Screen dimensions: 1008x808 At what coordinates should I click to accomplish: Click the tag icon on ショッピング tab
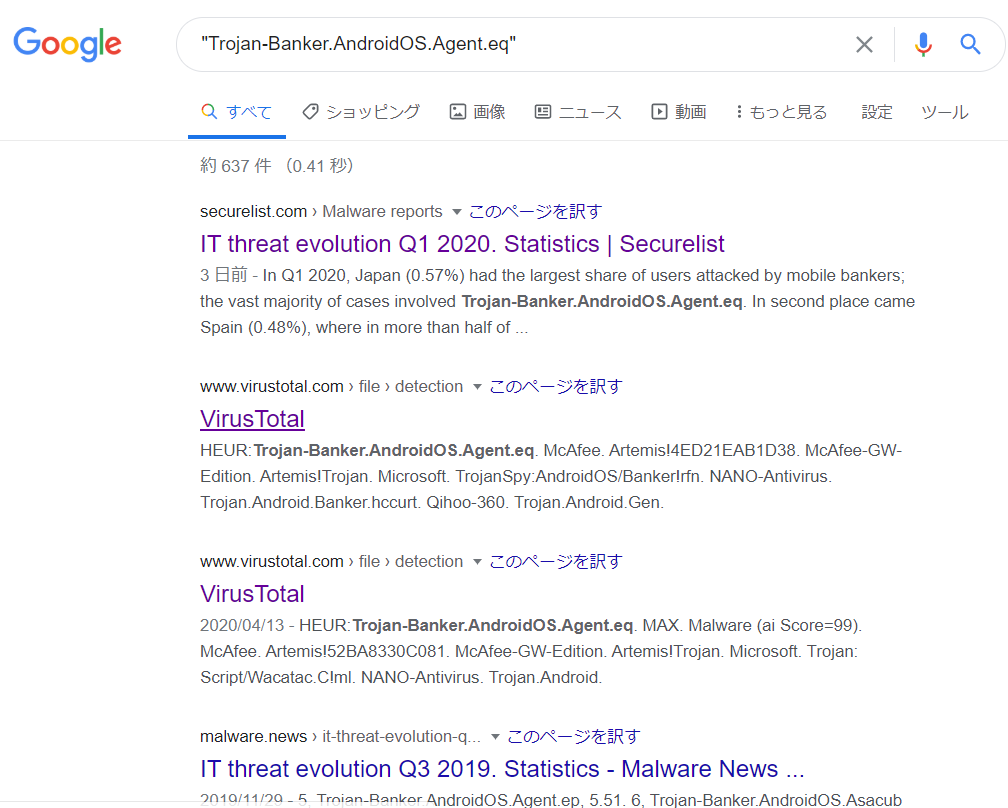coord(310,111)
